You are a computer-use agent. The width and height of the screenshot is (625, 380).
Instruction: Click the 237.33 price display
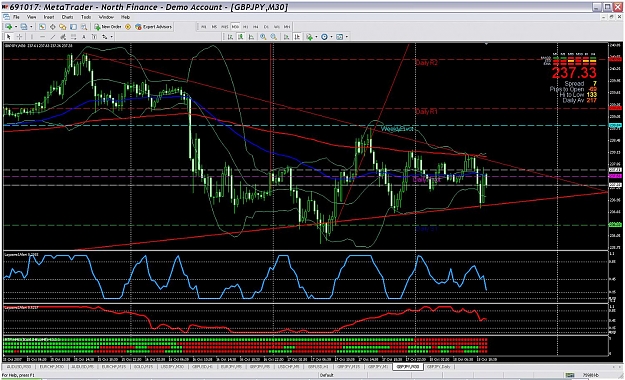tap(574, 73)
